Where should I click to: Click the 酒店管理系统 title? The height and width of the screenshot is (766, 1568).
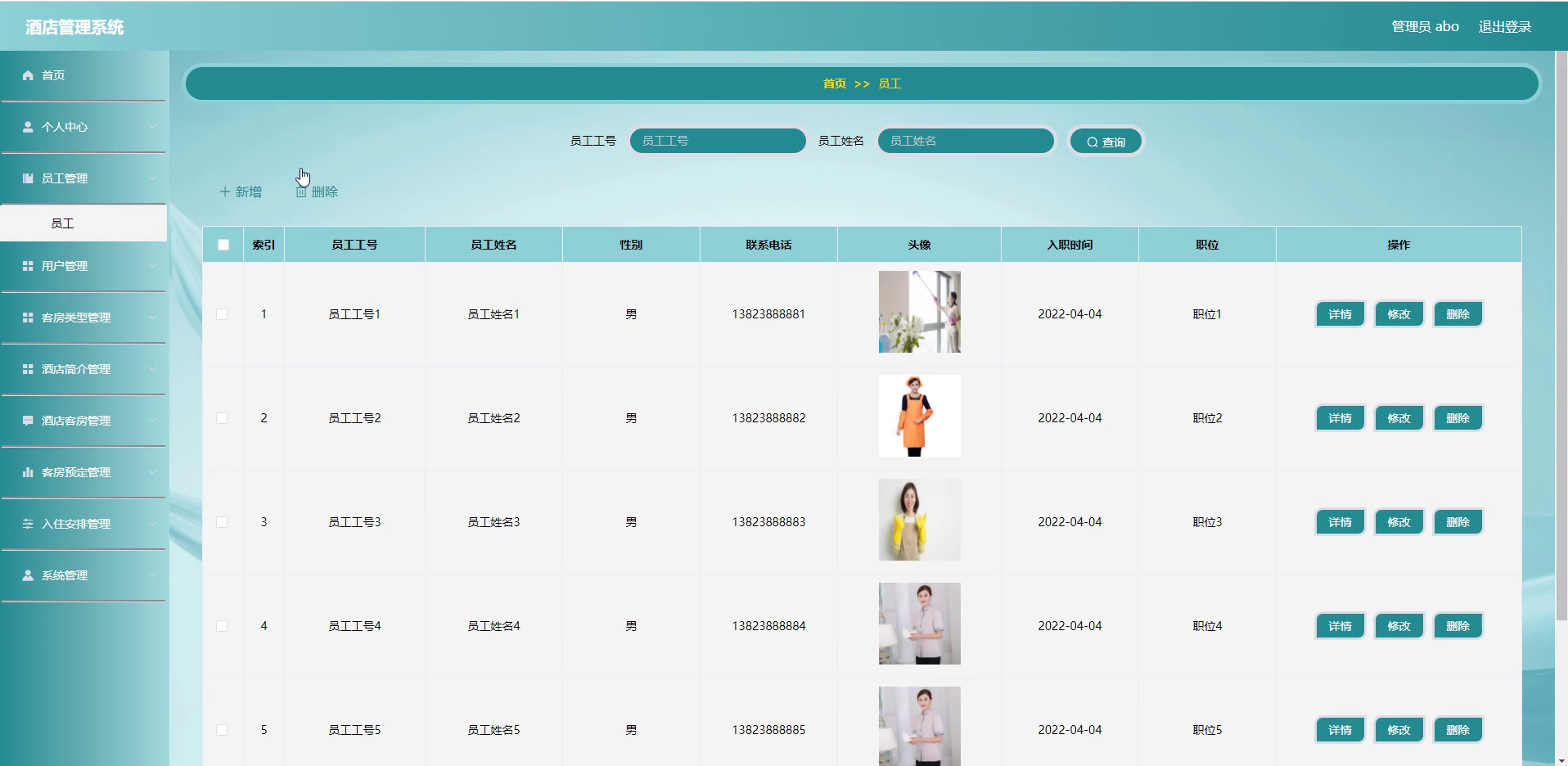(x=74, y=27)
